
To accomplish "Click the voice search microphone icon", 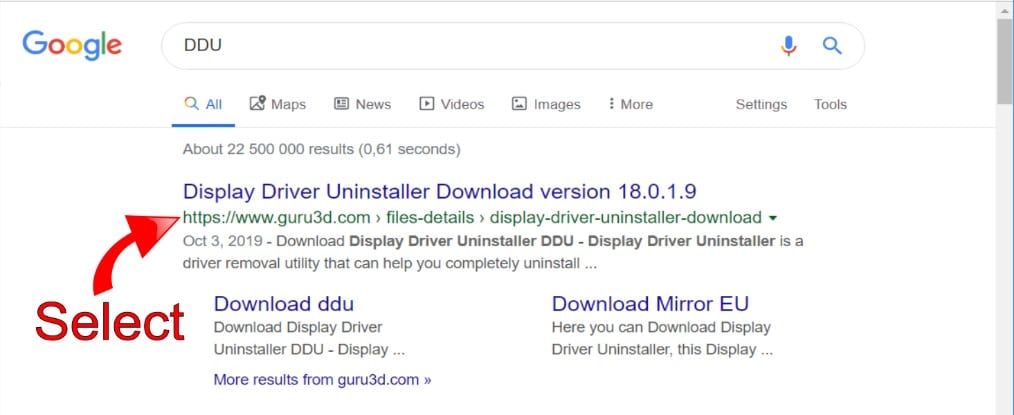I will click(789, 46).
